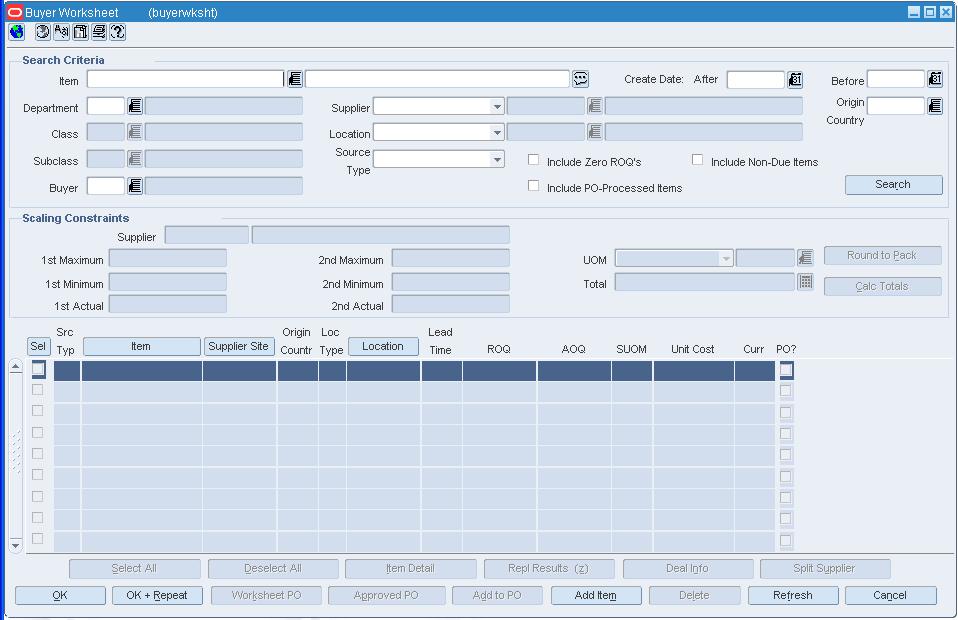Sort by the Item column header

pyautogui.click(x=142, y=346)
